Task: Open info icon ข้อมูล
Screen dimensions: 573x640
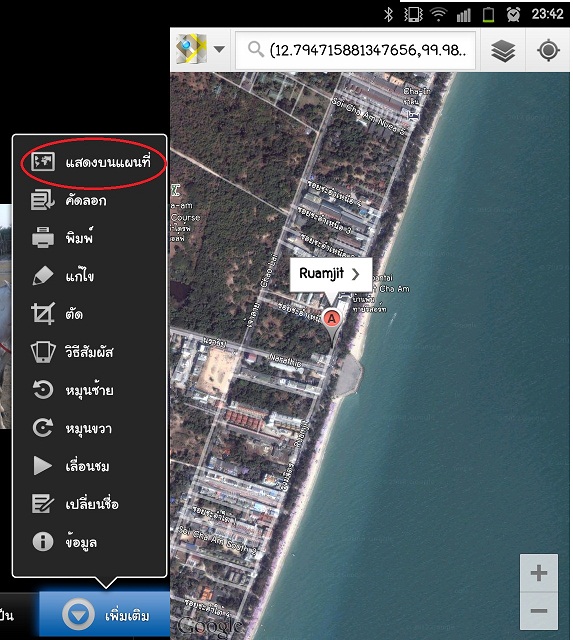Action: (43, 542)
